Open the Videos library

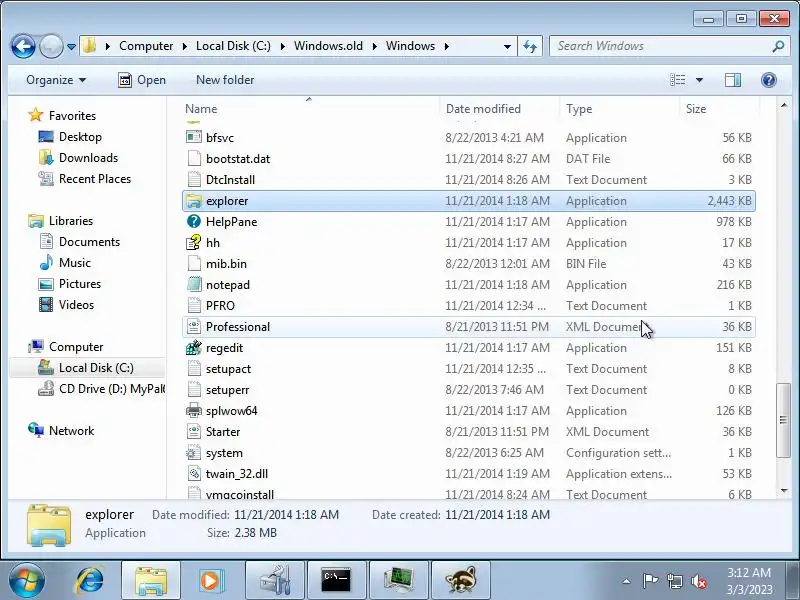click(x=77, y=305)
